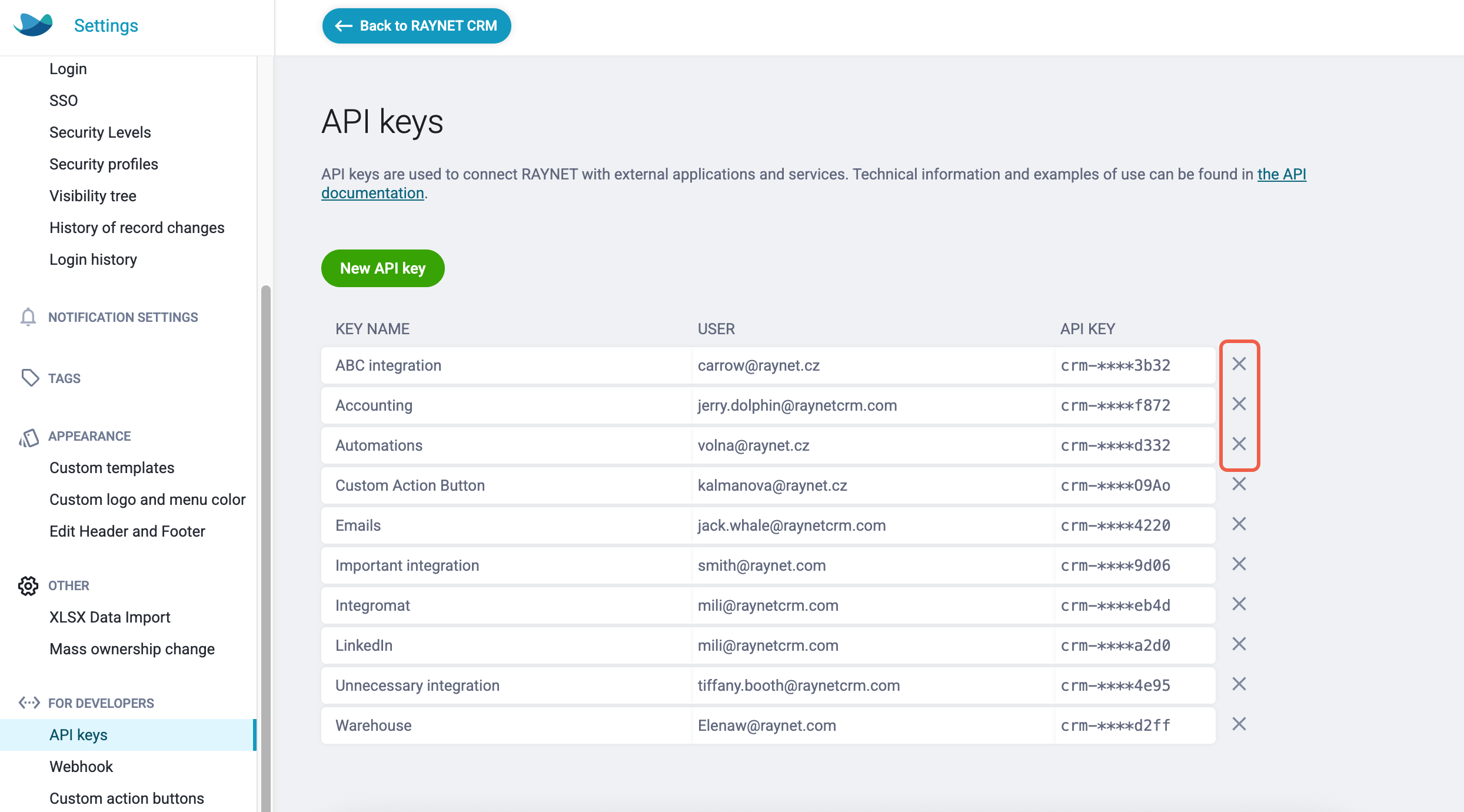Delete the Custom Action Button API key
The height and width of the screenshot is (812, 1464).
1239,484
